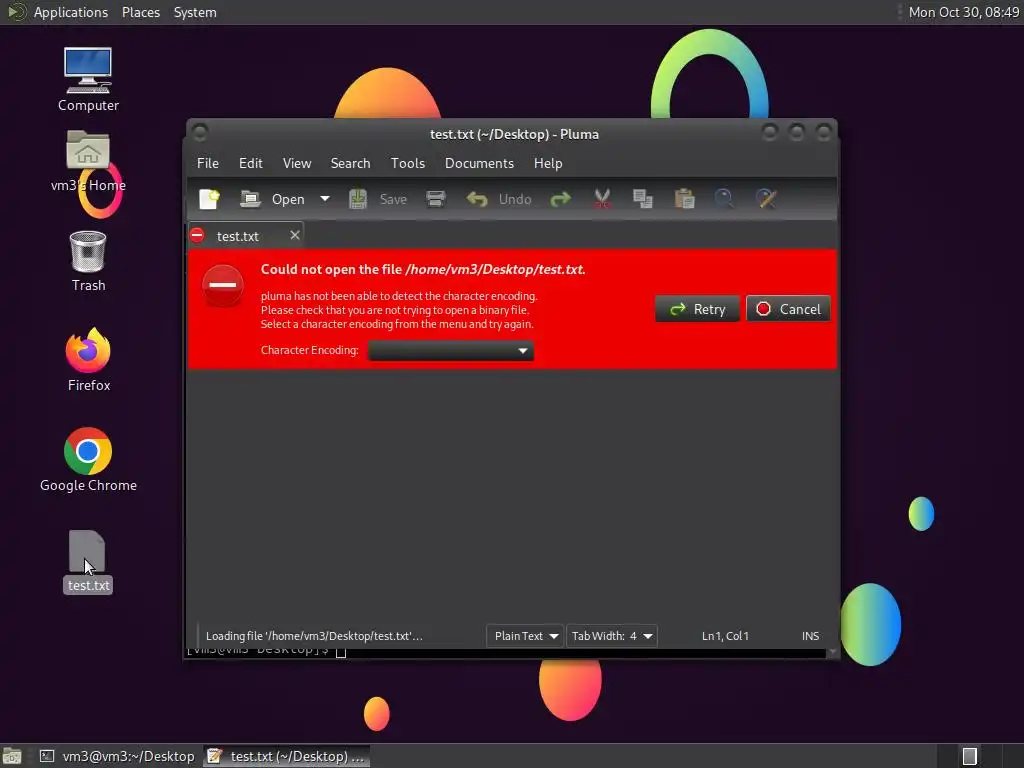
Task: Click the INS insert mode indicator
Action: pos(810,636)
